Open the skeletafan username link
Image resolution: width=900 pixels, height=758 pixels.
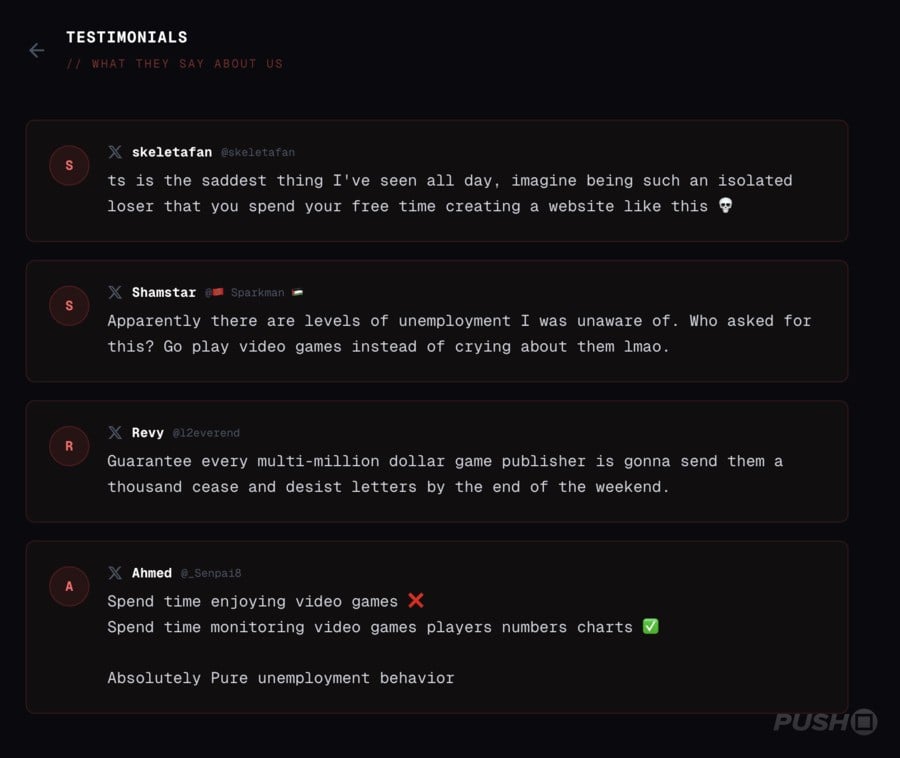171,152
